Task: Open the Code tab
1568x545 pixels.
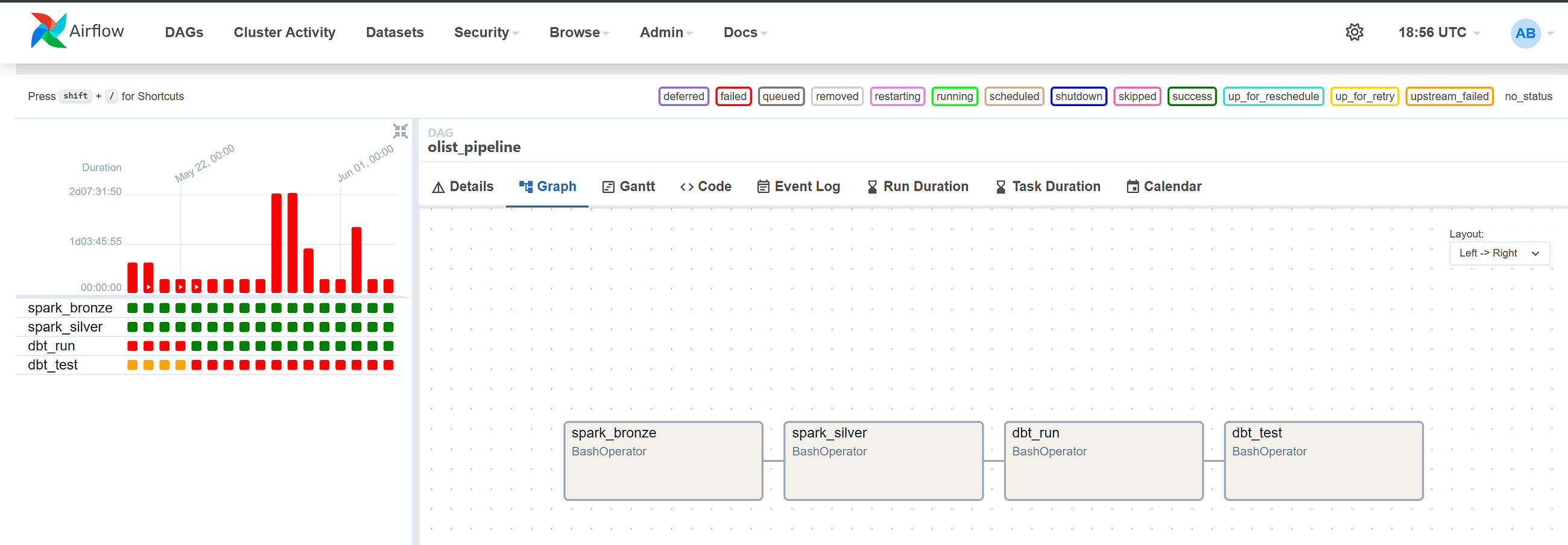Action: [706, 187]
